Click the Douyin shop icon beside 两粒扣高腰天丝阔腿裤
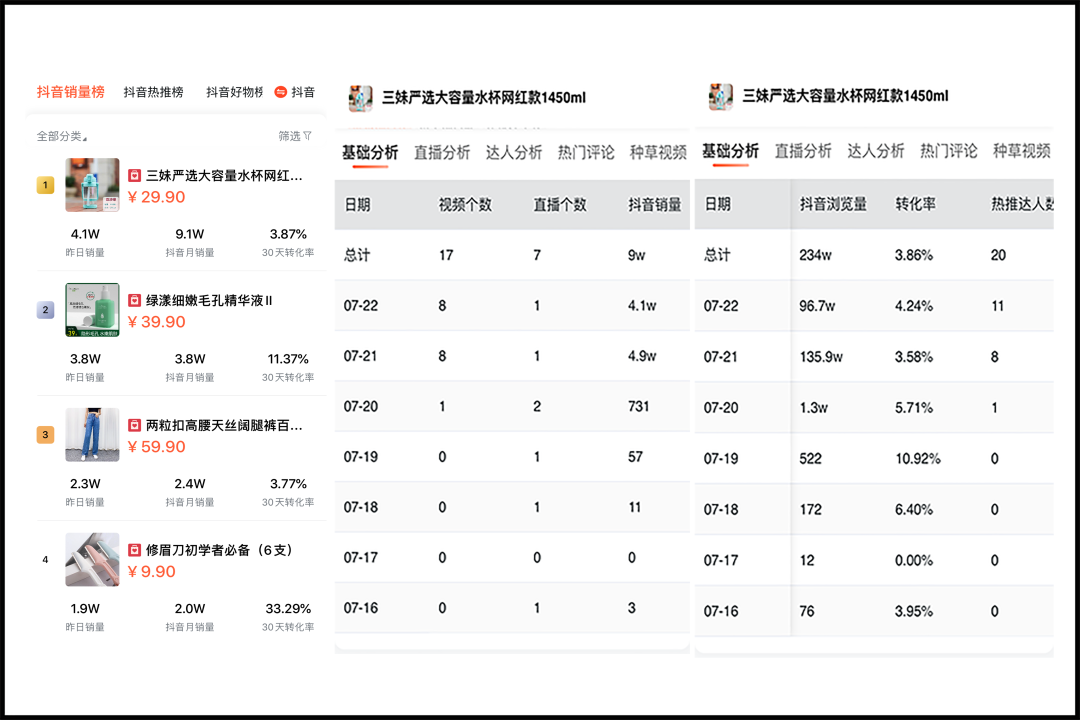 [x=135, y=426]
